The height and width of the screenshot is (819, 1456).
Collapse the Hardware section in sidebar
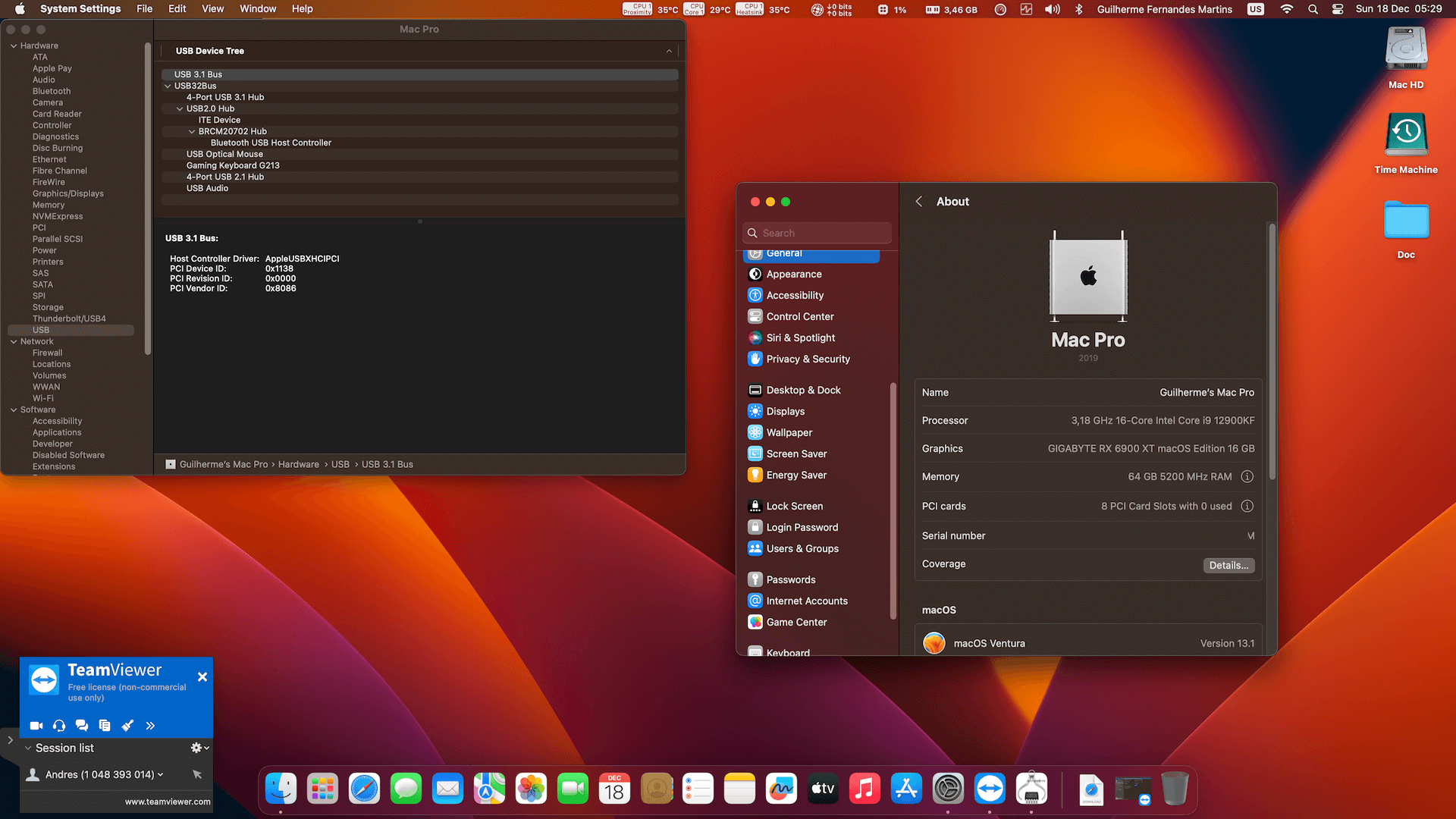click(14, 45)
